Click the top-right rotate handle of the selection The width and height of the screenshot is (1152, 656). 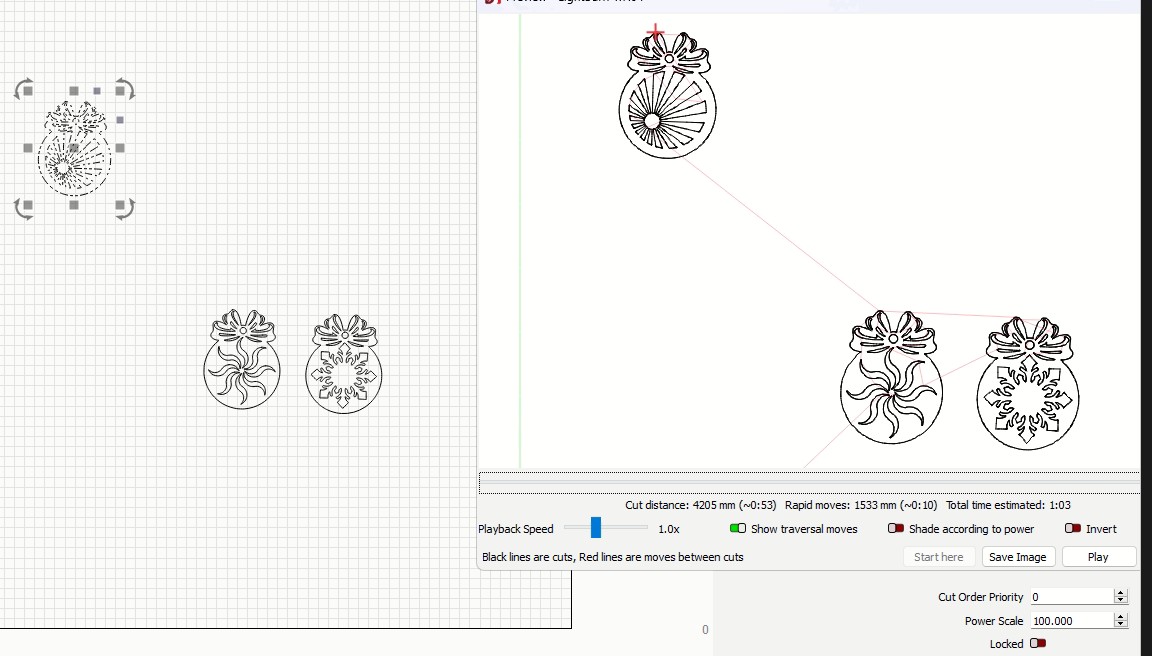click(x=124, y=89)
